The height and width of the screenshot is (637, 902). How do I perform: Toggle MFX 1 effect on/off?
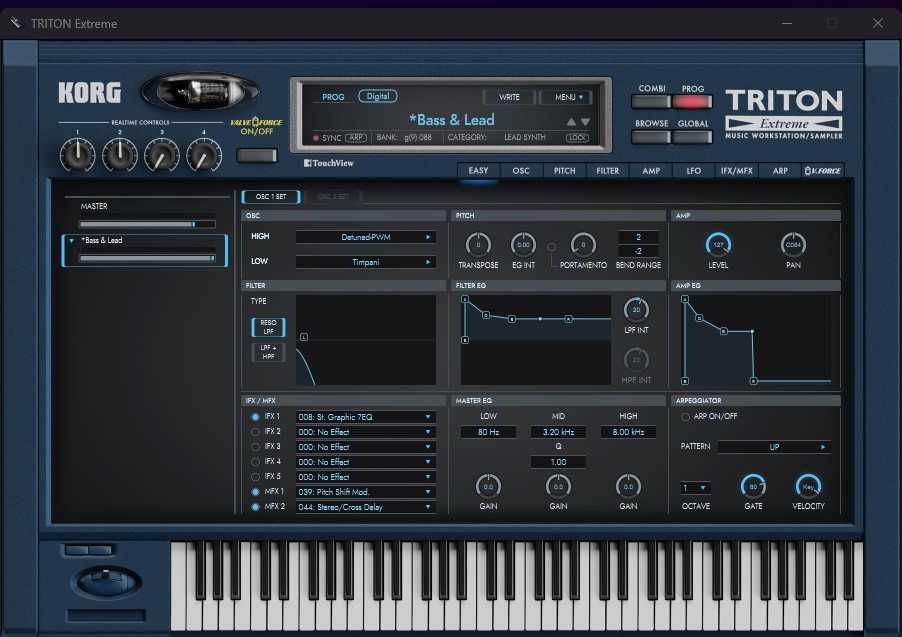click(x=255, y=492)
